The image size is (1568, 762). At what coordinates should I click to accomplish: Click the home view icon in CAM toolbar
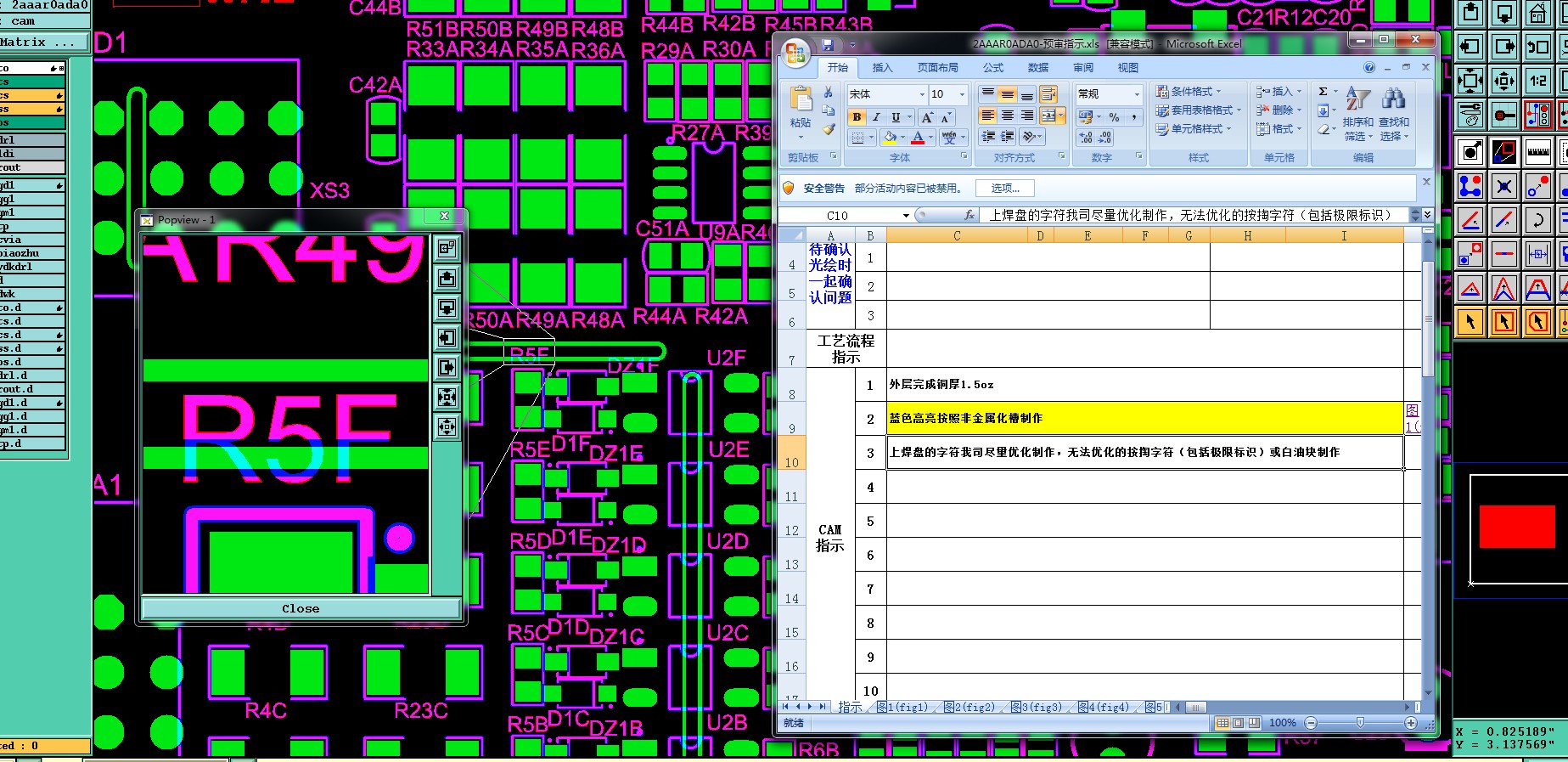[x=1537, y=13]
